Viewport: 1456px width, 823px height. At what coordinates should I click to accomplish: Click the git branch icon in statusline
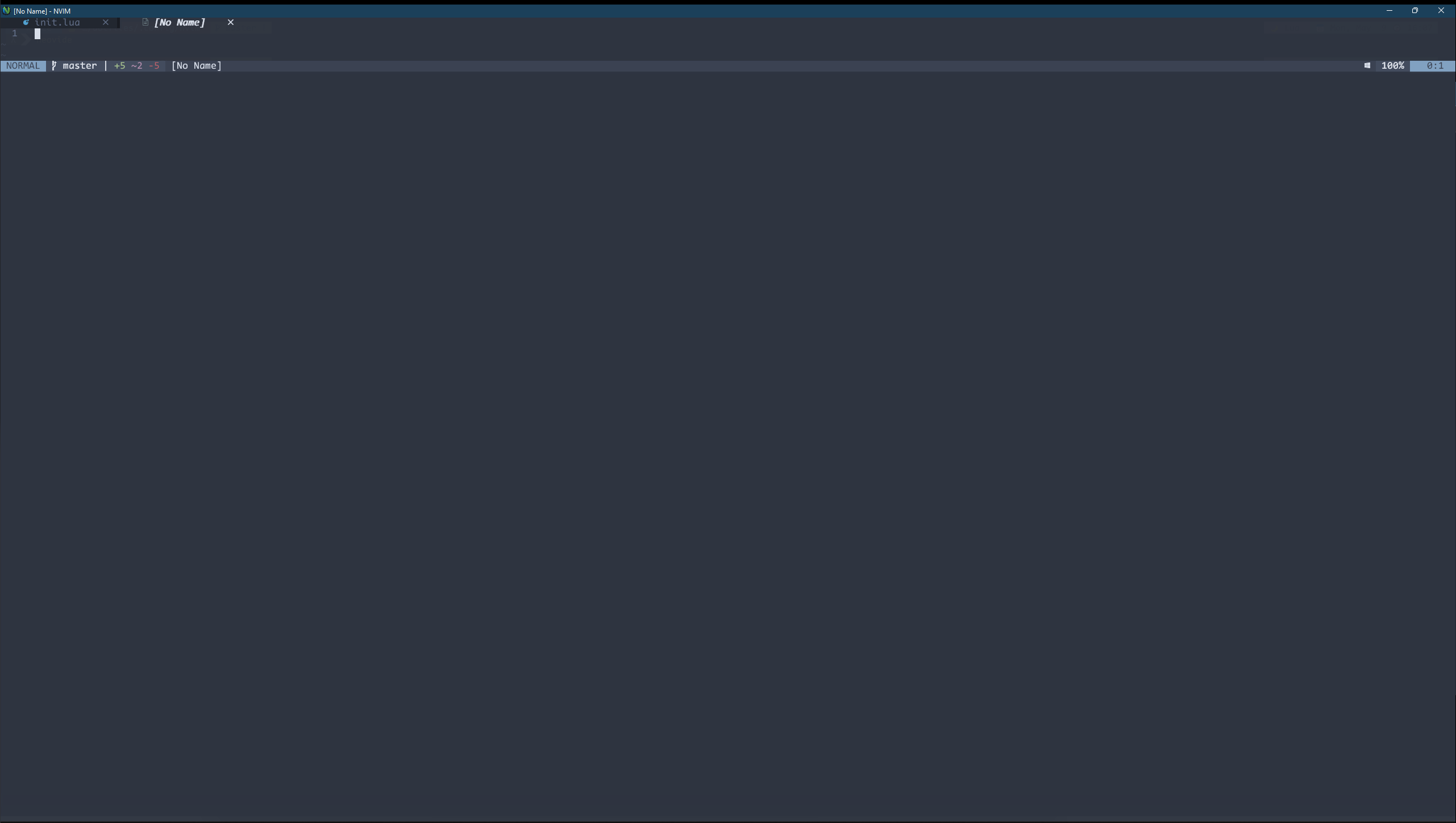point(54,66)
